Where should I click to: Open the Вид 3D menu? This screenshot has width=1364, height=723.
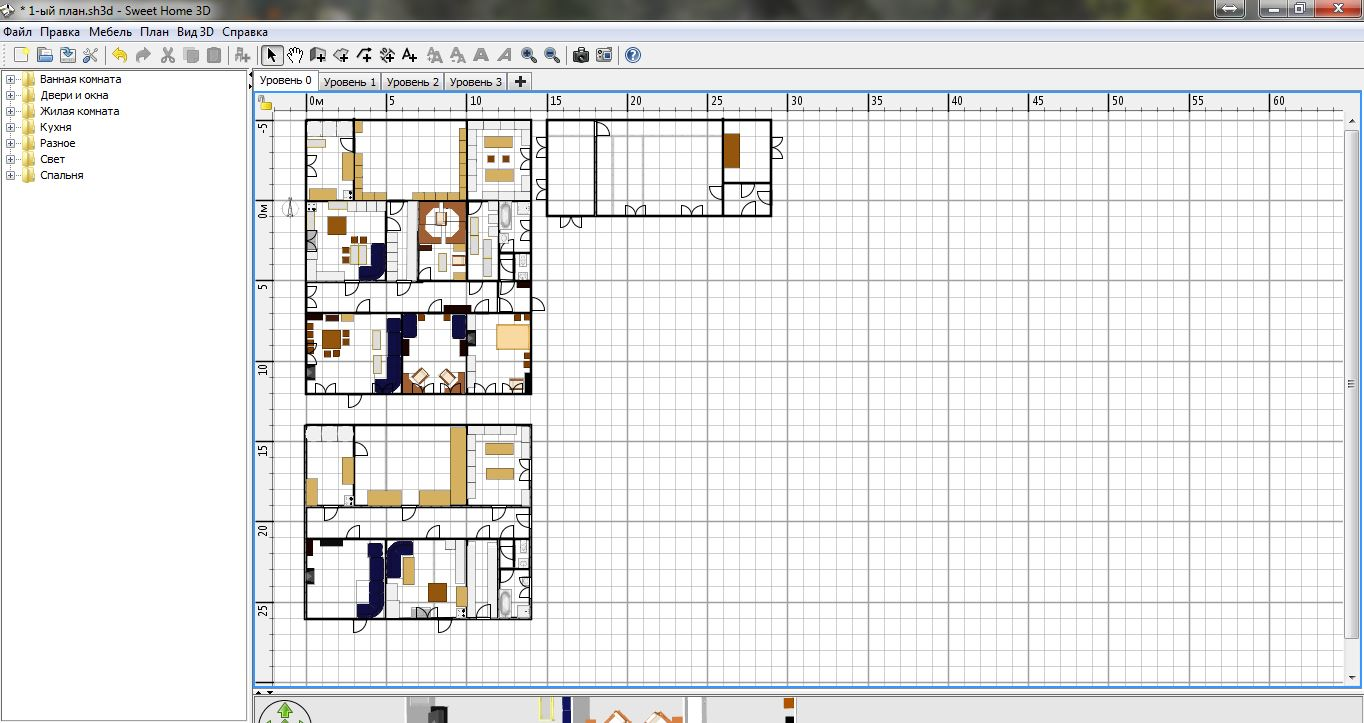click(196, 32)
